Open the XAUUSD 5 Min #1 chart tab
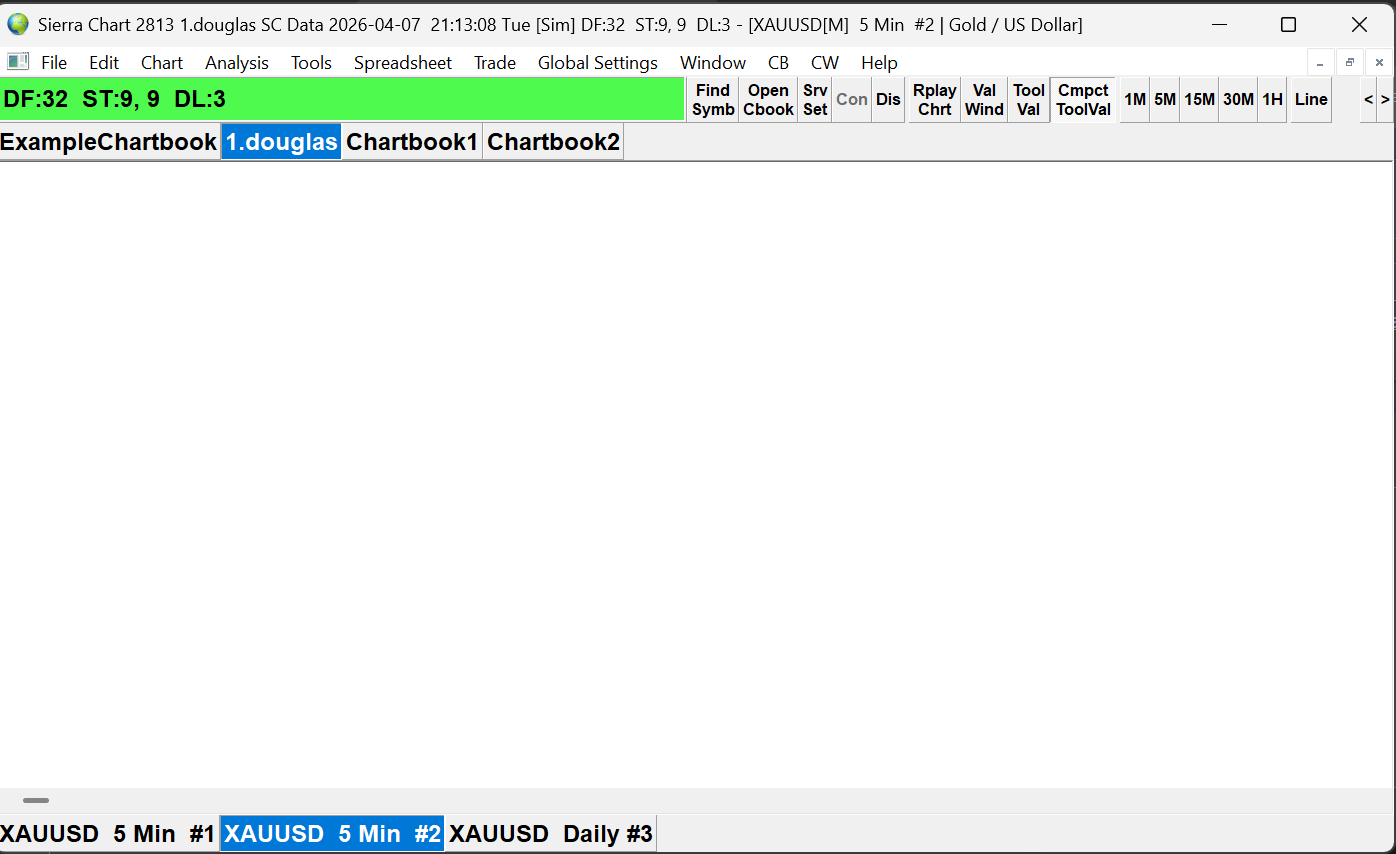 (x=108, y=834)
